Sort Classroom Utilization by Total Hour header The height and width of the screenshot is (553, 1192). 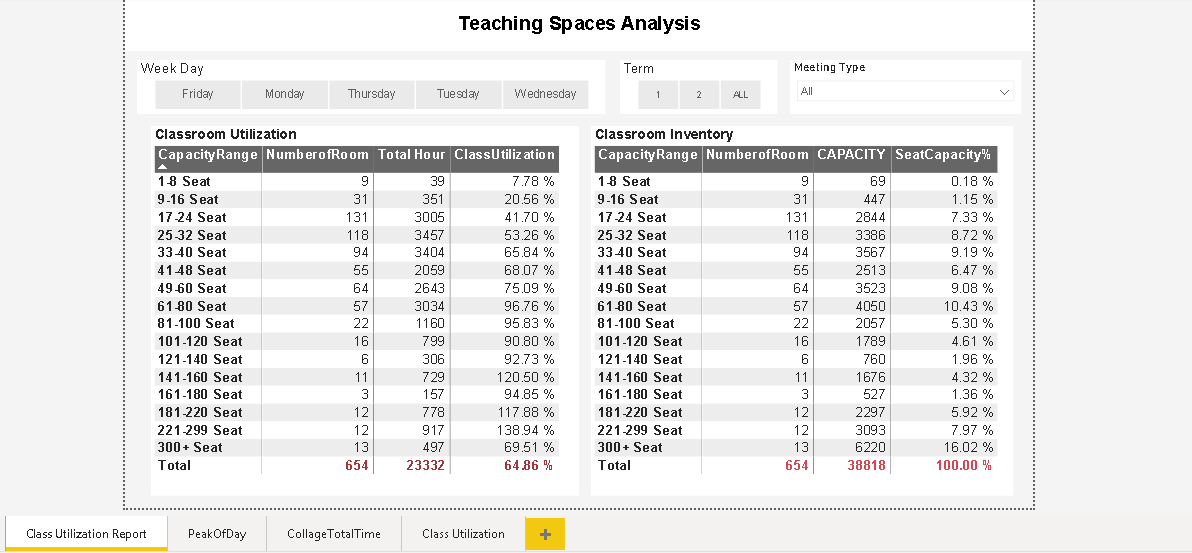412,155
